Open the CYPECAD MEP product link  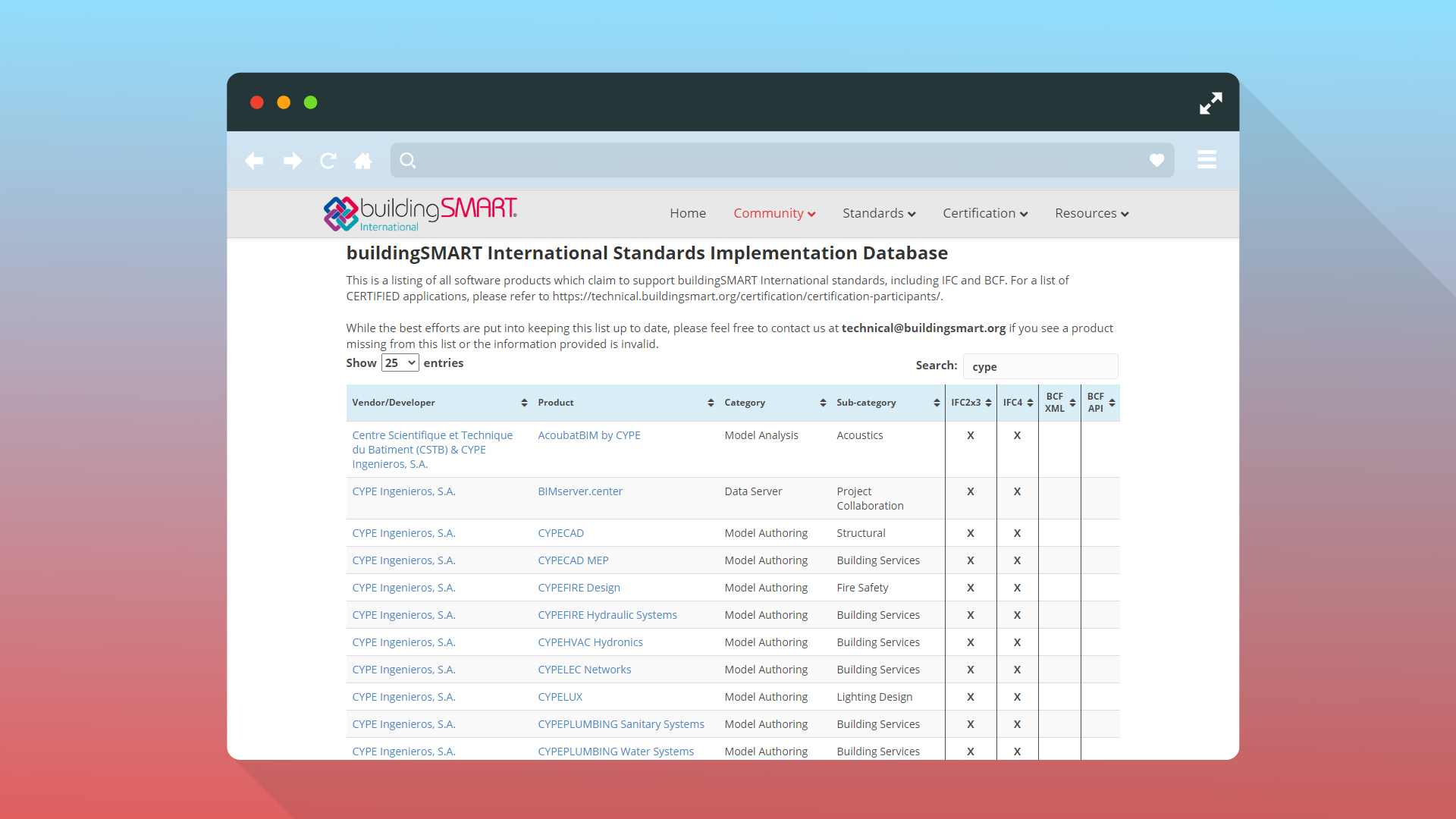pos(573,560)
